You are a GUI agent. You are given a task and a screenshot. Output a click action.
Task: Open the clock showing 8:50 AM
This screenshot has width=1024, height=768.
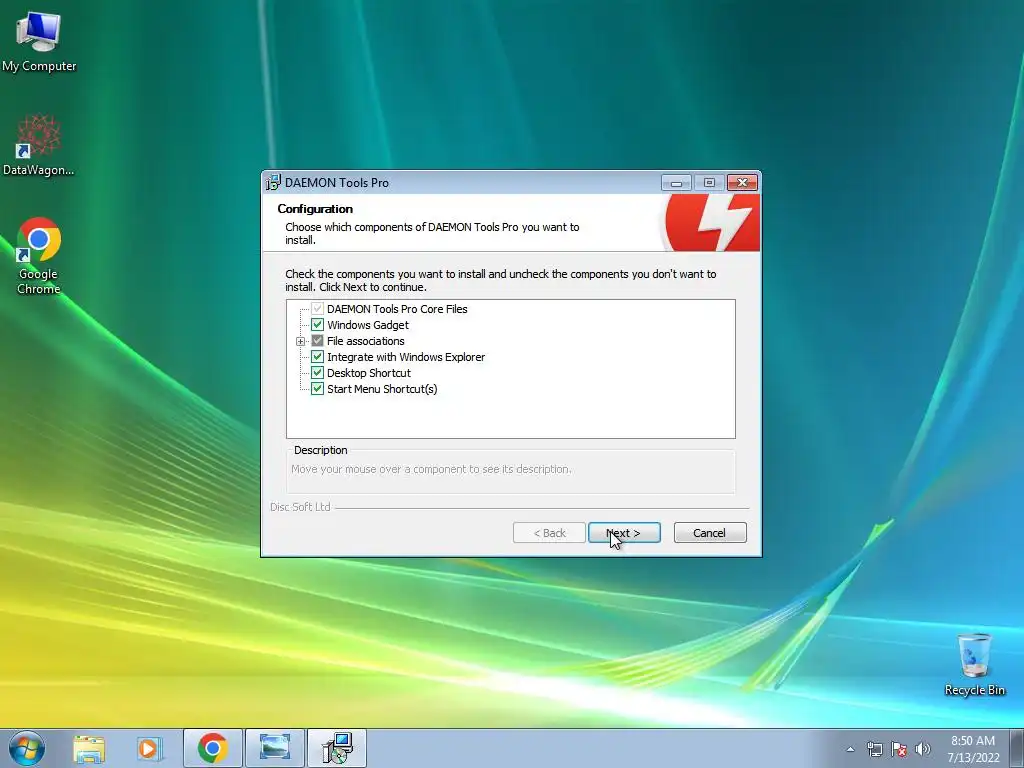click(973, 748)
